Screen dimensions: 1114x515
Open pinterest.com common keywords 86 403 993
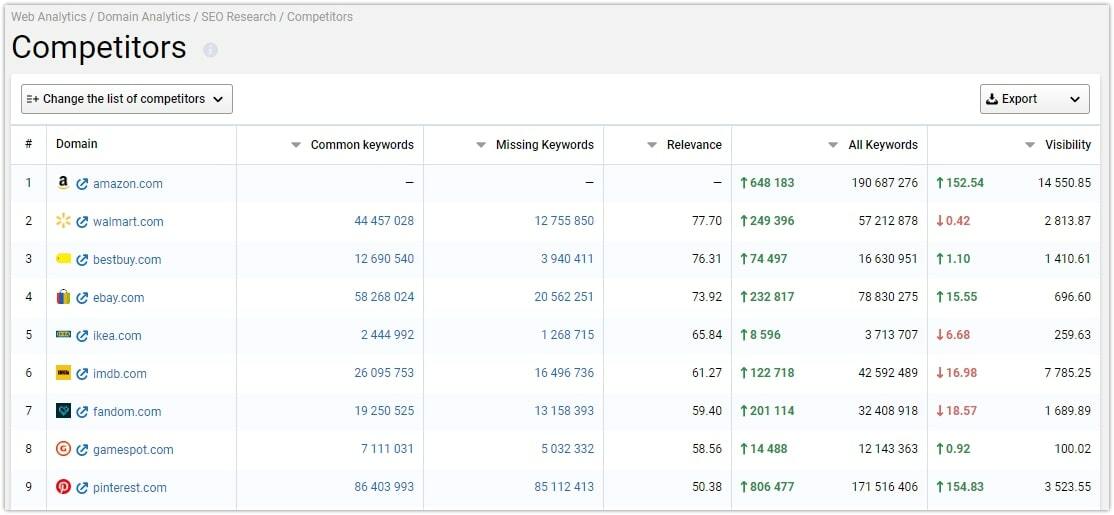(384, 487)
